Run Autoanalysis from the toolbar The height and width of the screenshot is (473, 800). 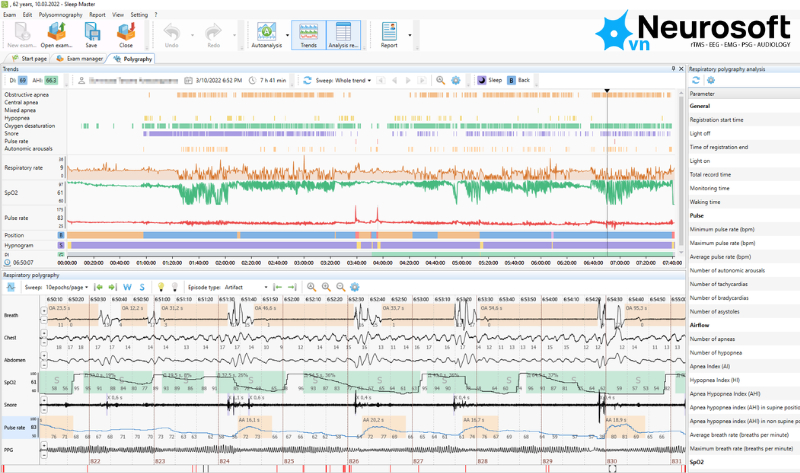(x=266, y=35)
